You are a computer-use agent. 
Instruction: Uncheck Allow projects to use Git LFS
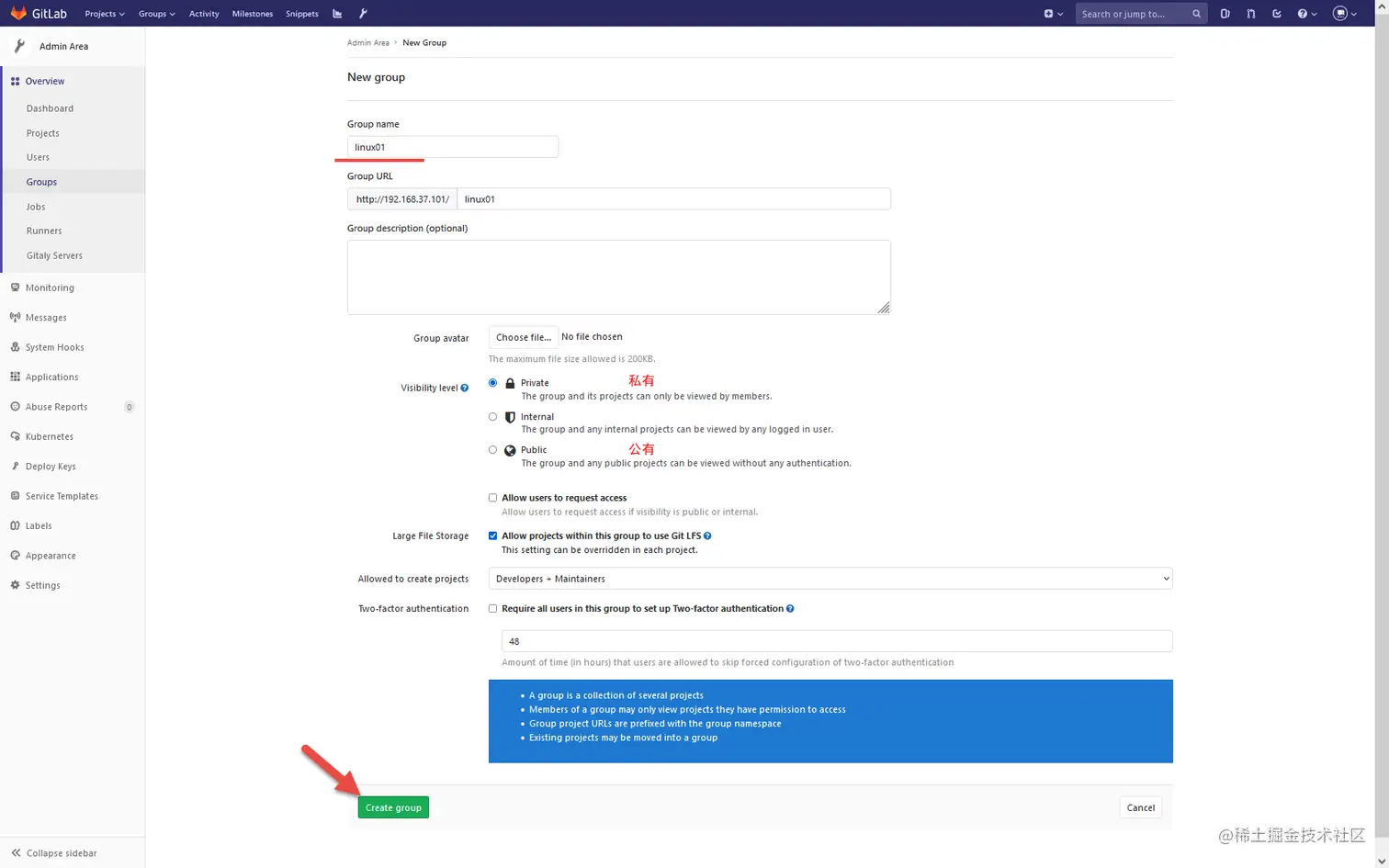pos(493,535)
